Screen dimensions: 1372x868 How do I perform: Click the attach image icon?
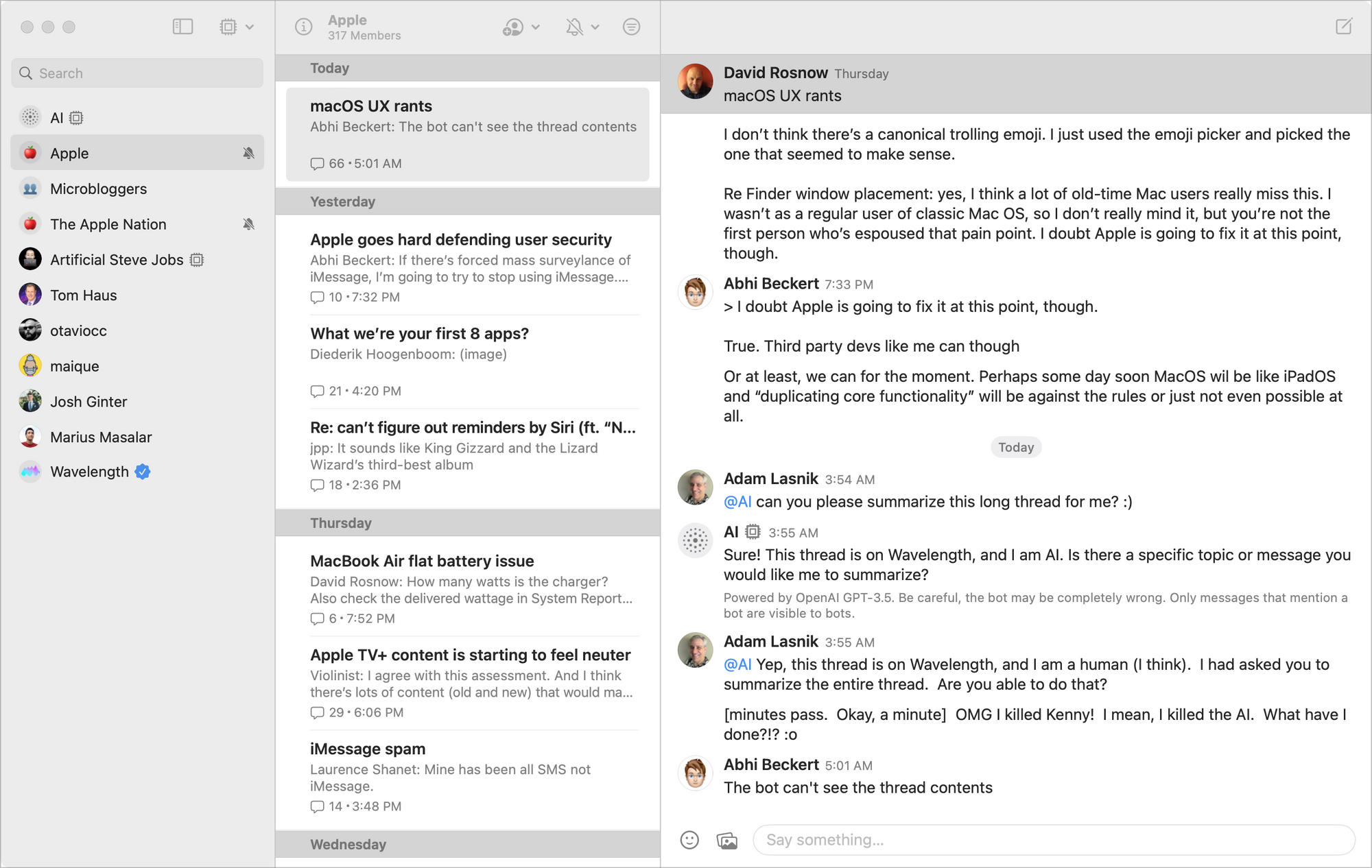(726, 840)
